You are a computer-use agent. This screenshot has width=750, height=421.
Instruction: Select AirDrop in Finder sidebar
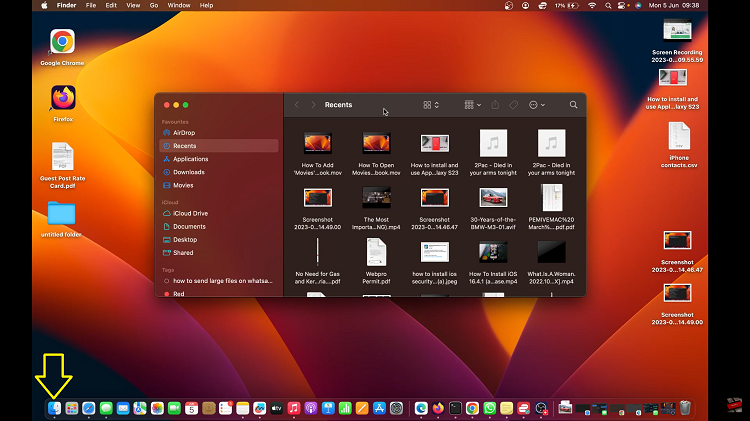219,133
